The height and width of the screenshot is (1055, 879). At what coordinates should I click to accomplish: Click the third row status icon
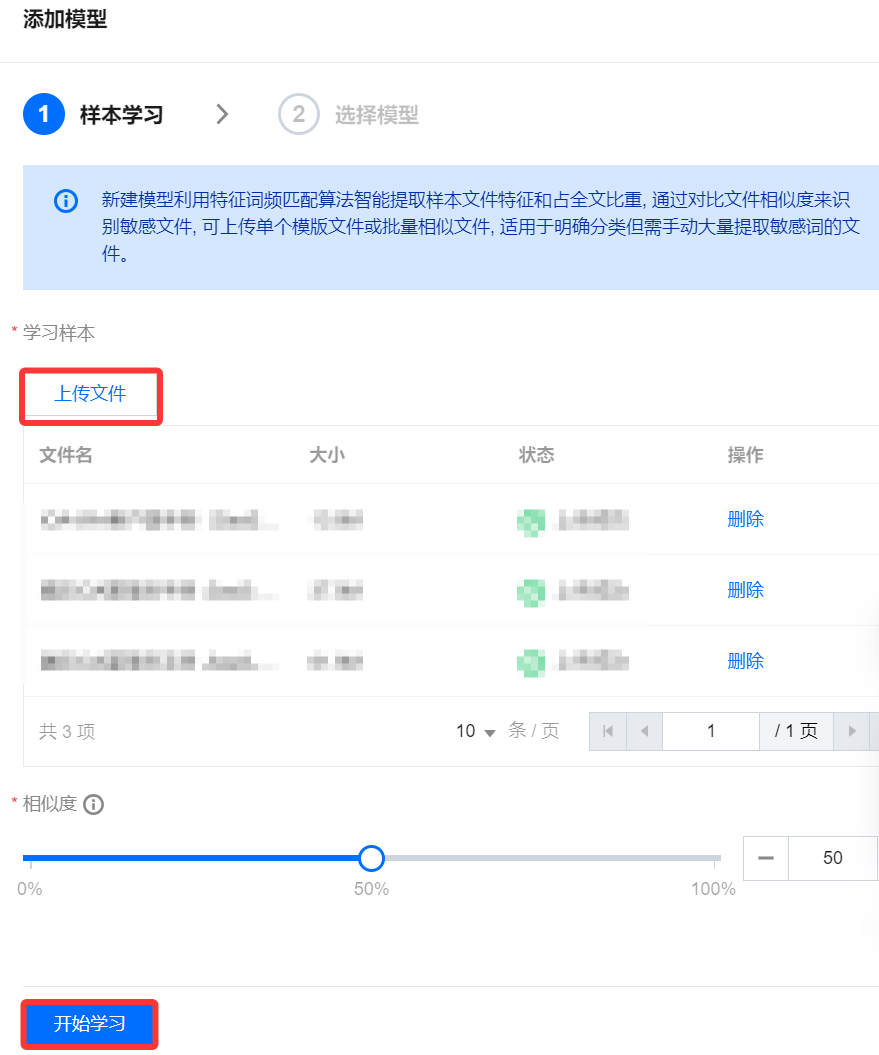coord(531,663)
